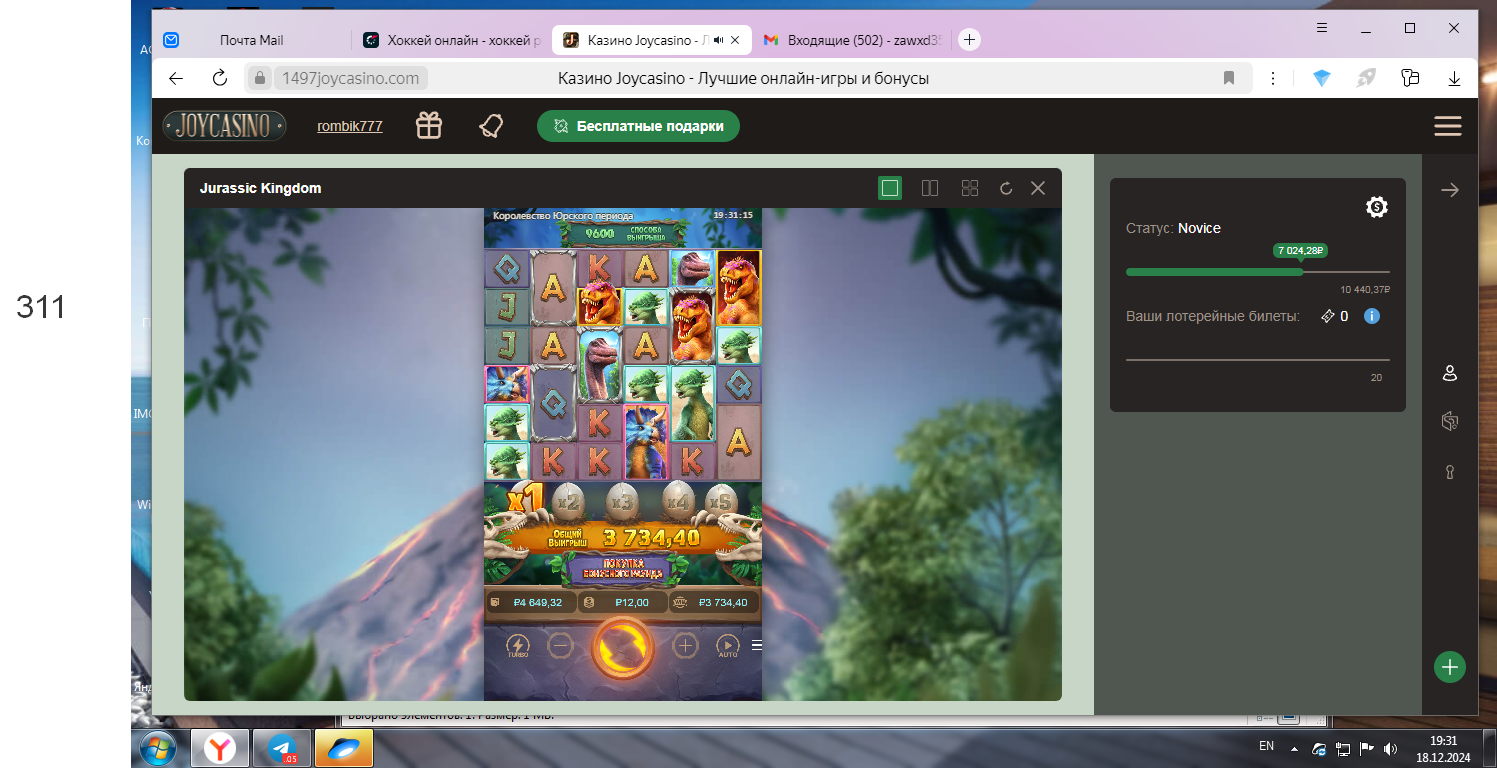Open Yandex Browser from the taskbar
Screen dimensions: 1497x768
click(x=220, y=747)
